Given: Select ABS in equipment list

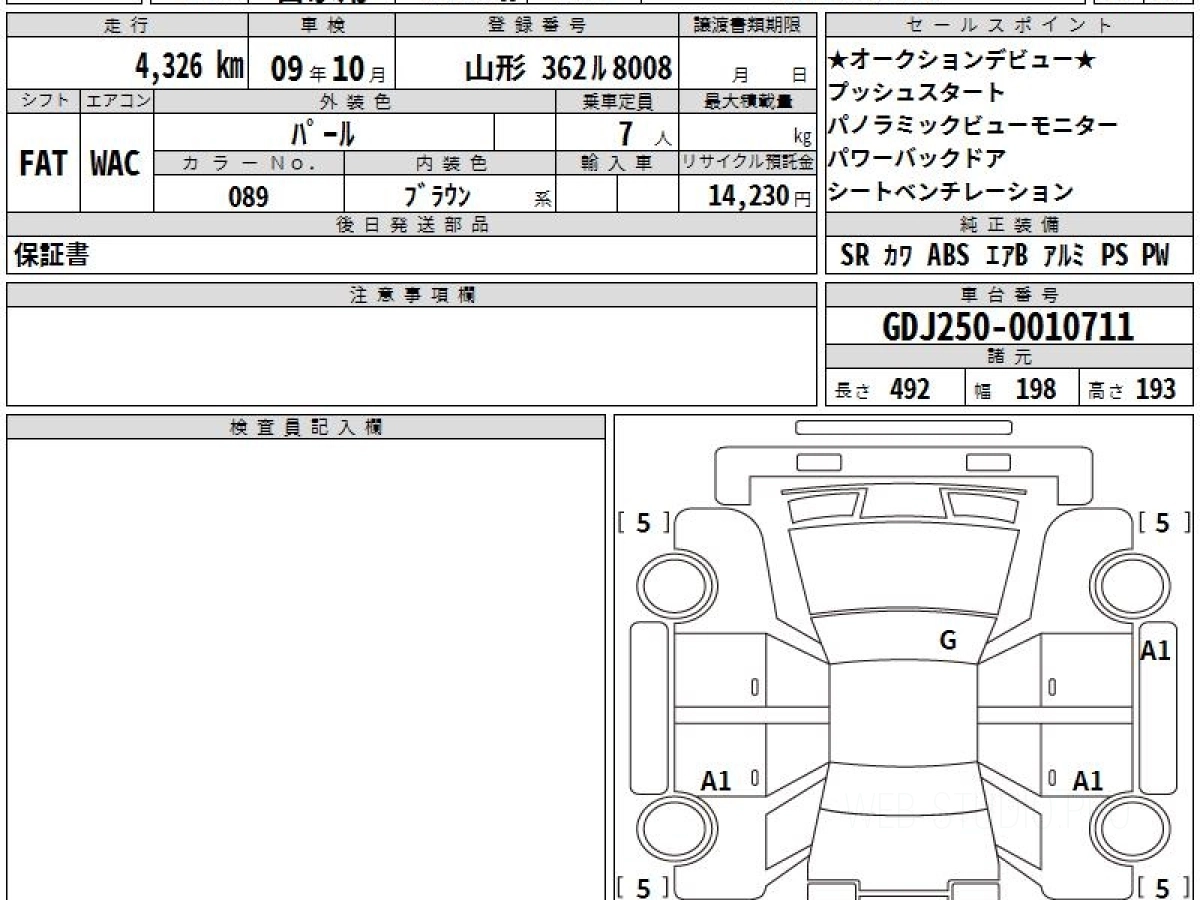Looking at the screenshot, I should pos(948,256).
